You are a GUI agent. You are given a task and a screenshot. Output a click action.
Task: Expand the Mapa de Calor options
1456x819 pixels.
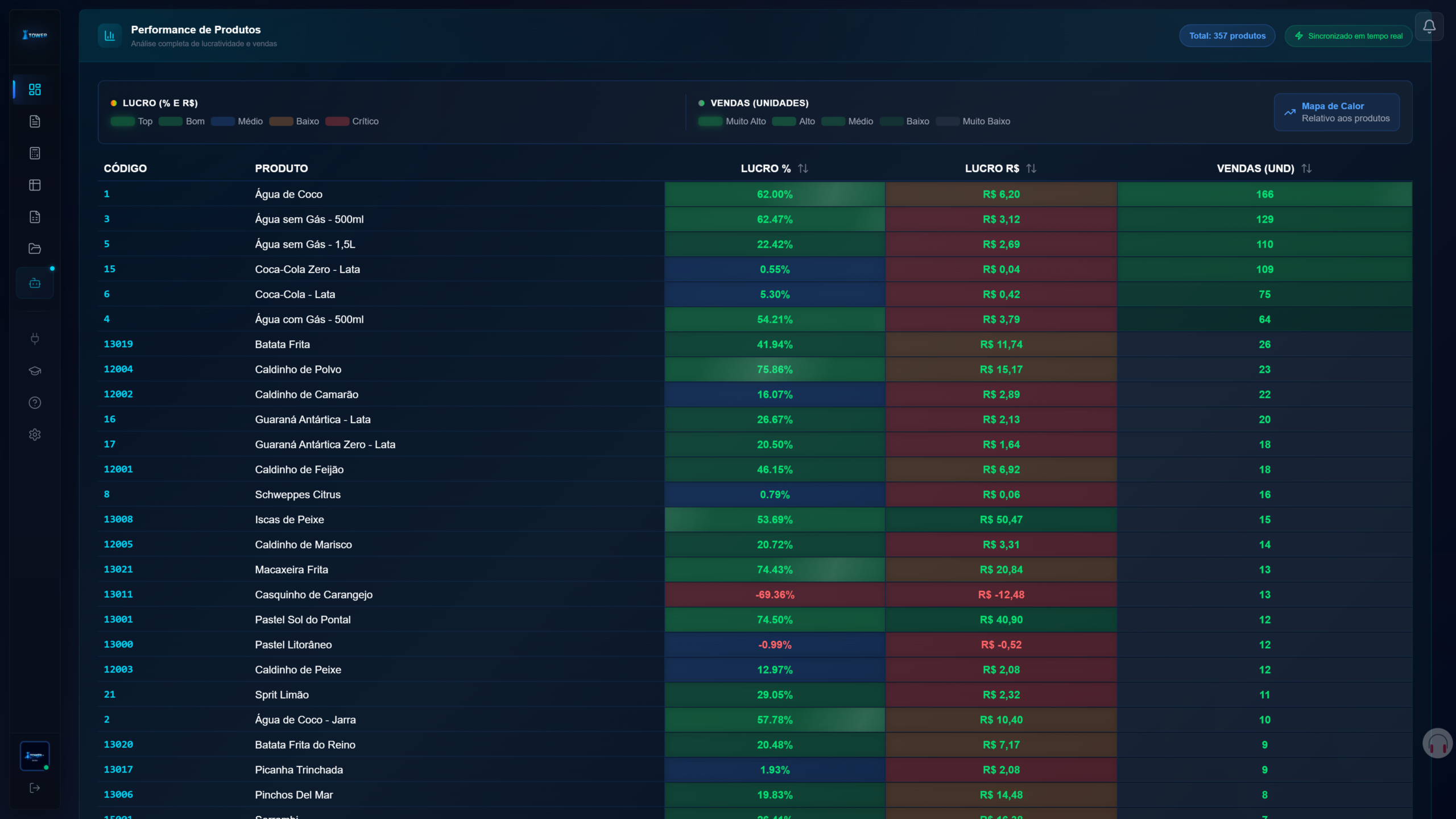[1337, 111]
